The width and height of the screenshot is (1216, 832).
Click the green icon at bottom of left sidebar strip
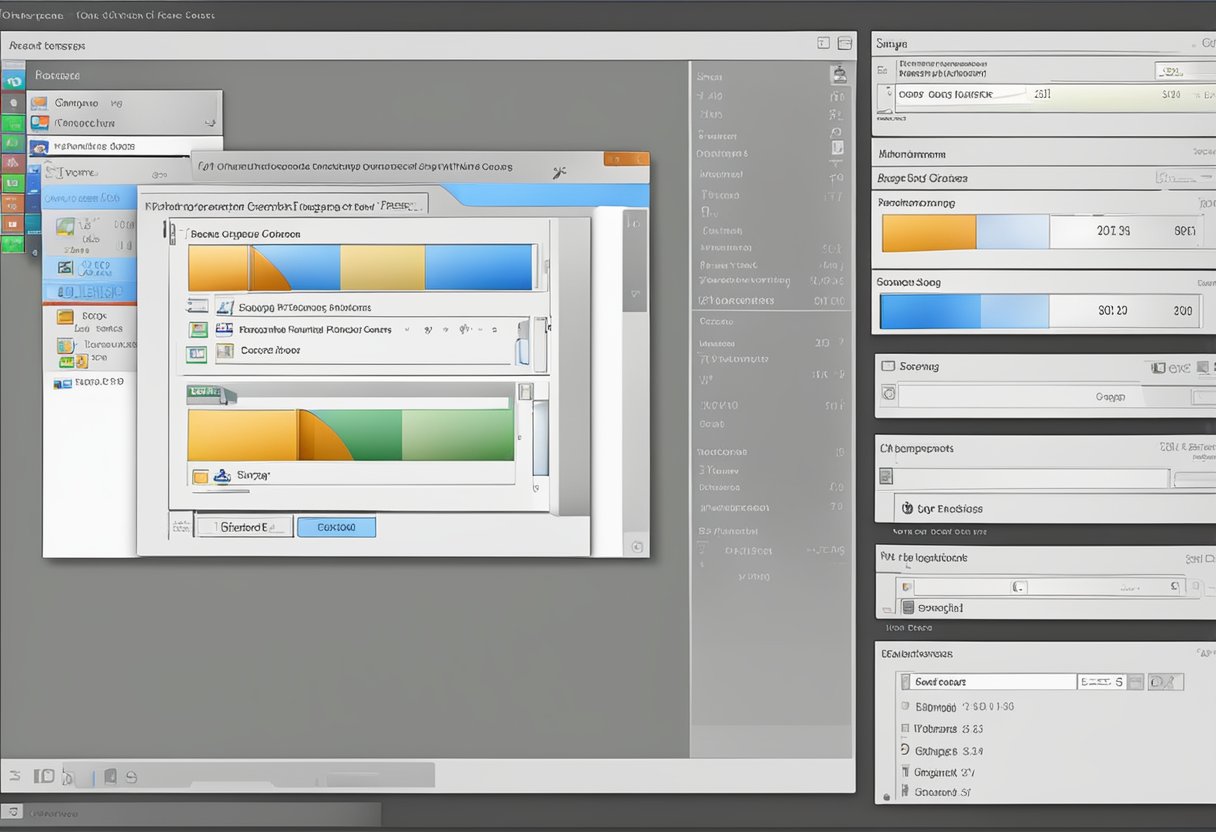(13, 243)
